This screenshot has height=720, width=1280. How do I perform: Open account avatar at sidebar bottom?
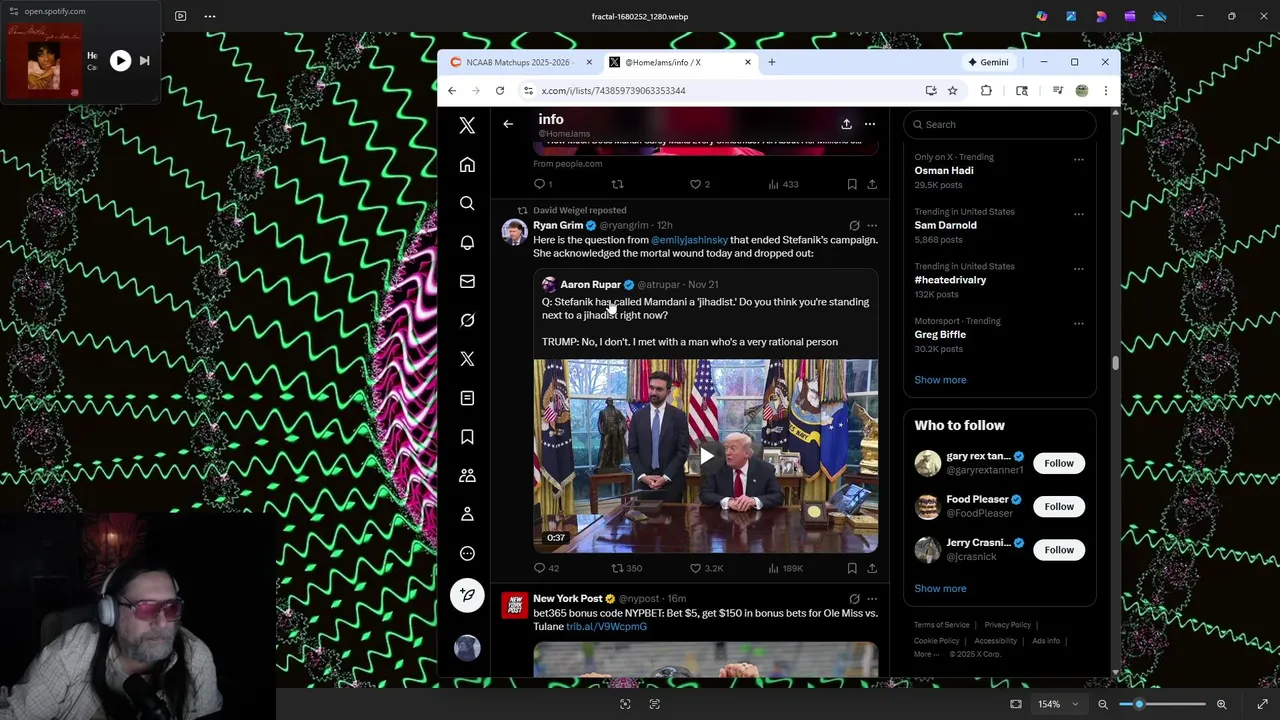(467, 648)
